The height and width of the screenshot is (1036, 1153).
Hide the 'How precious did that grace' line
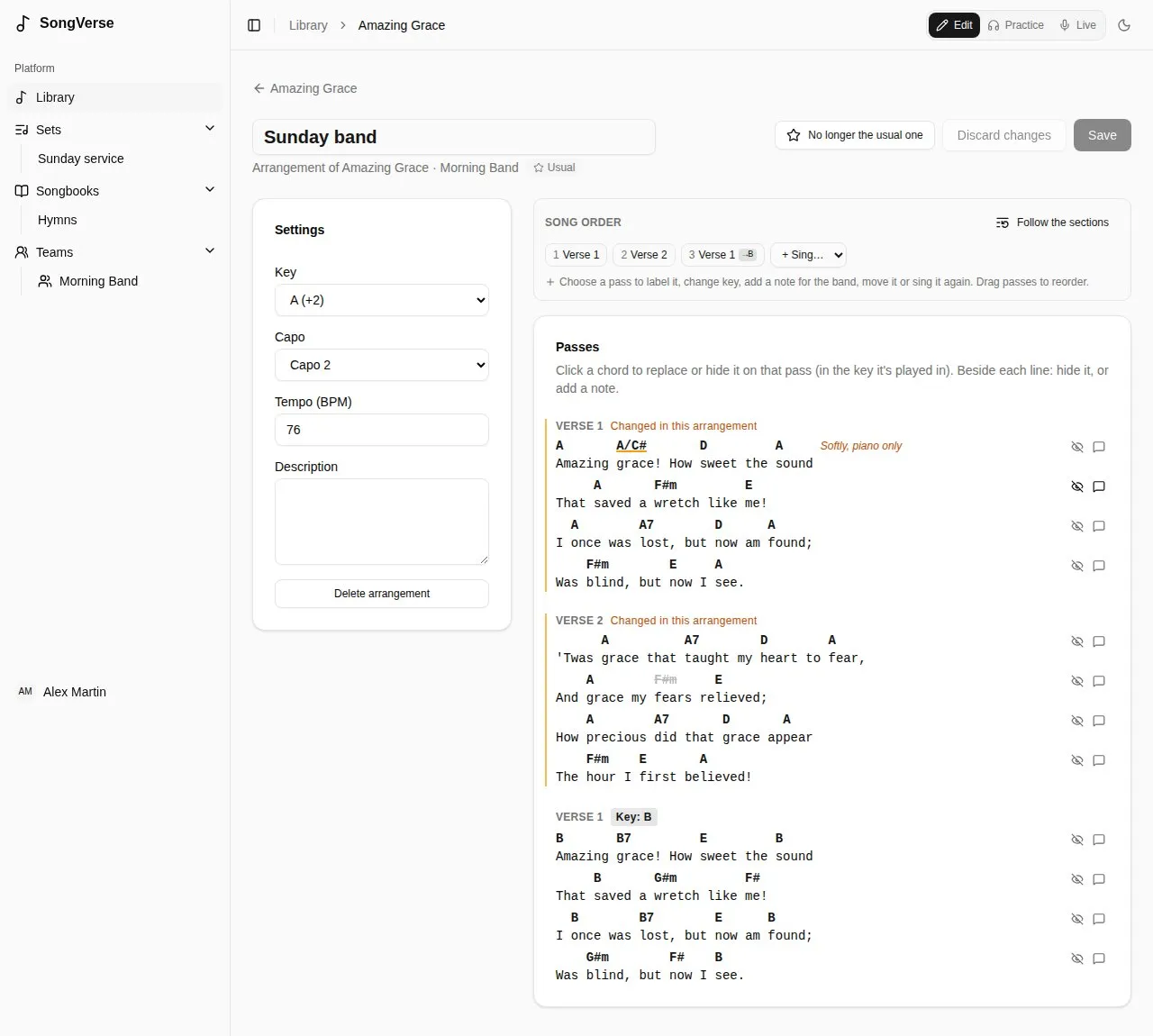point(1077,721)
